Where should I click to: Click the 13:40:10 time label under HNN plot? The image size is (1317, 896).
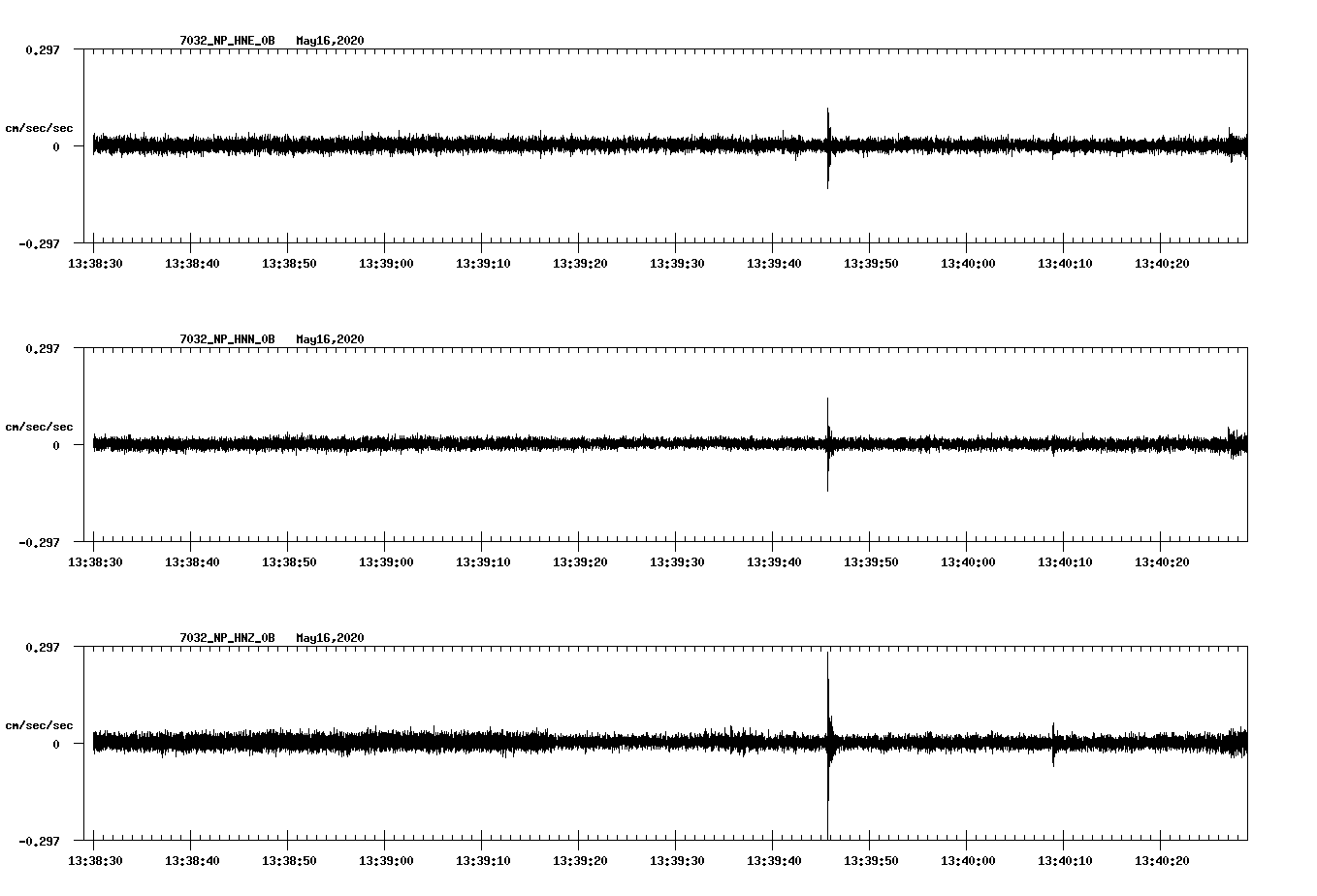click(1065, 562)
